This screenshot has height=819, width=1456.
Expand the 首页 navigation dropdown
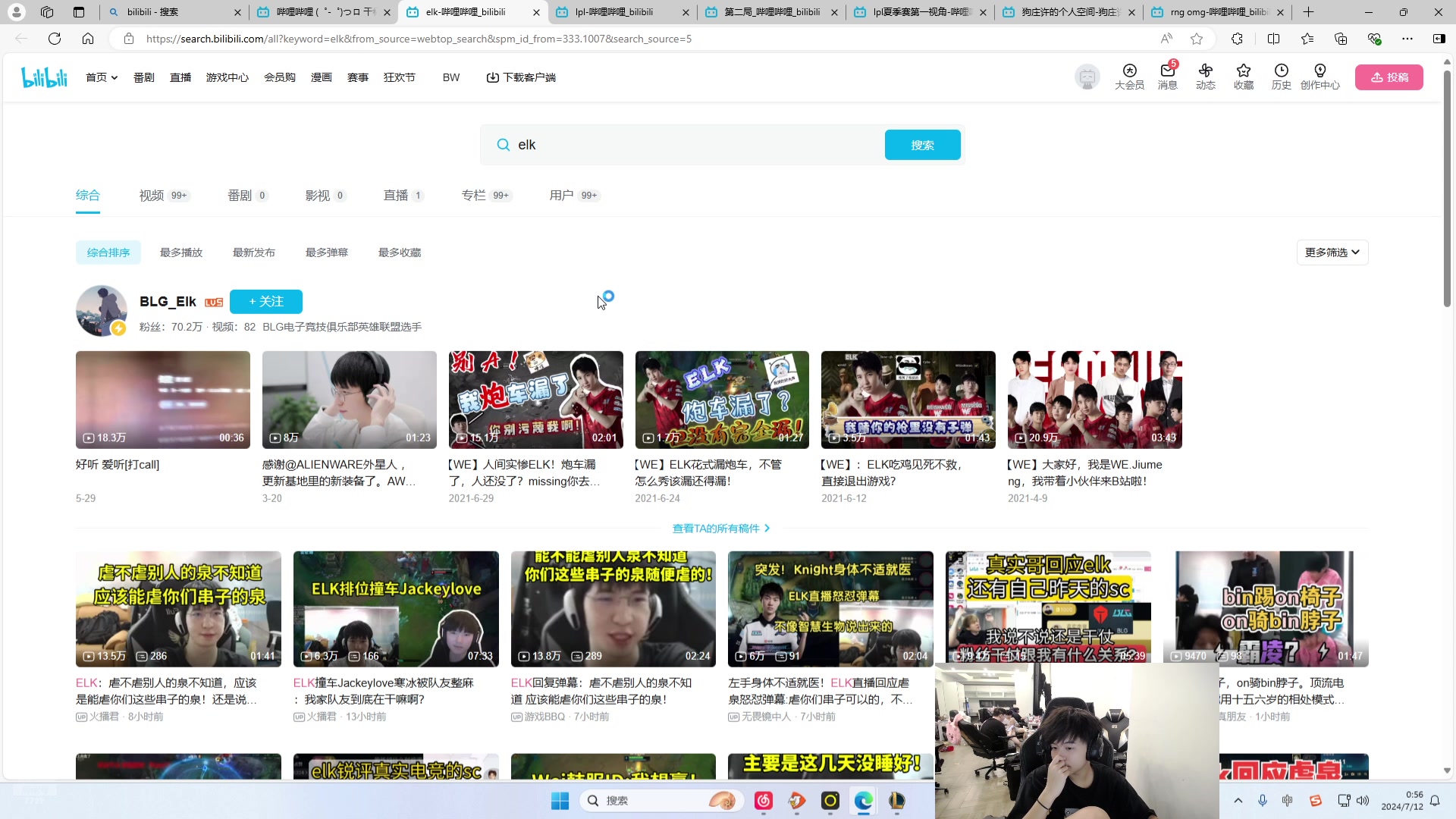pos(101,77)
